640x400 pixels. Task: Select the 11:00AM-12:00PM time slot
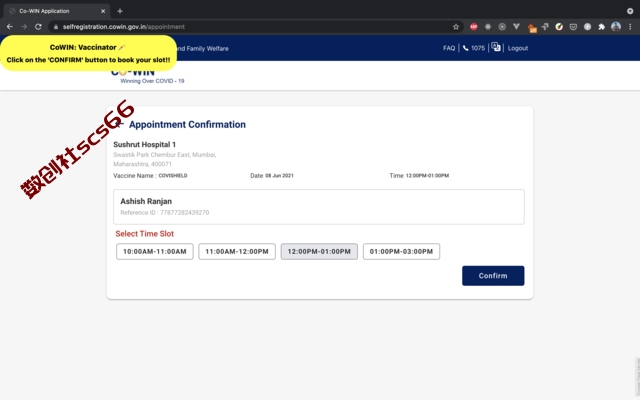pyautogui.click(x=237, y=251)
